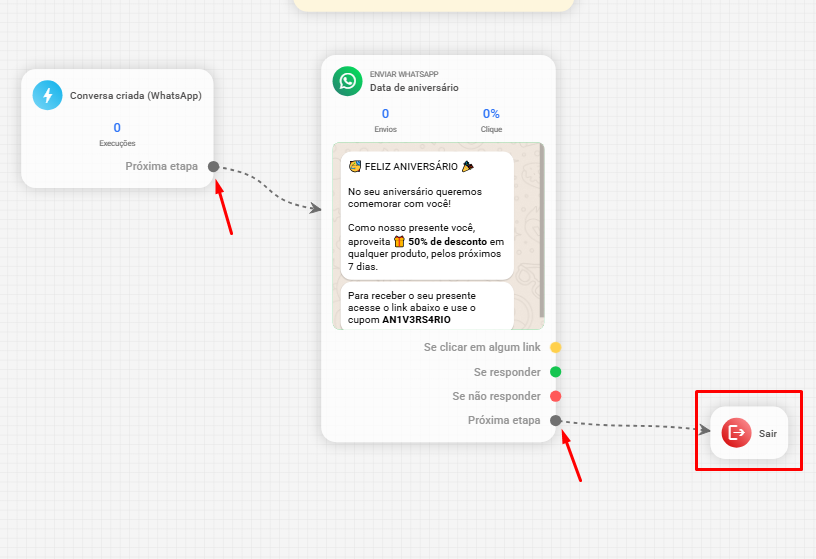816x559 pixels.
Task: Select the green 'Se responder' connector dot
Action: pyautogui.click(x=556, y=372)
